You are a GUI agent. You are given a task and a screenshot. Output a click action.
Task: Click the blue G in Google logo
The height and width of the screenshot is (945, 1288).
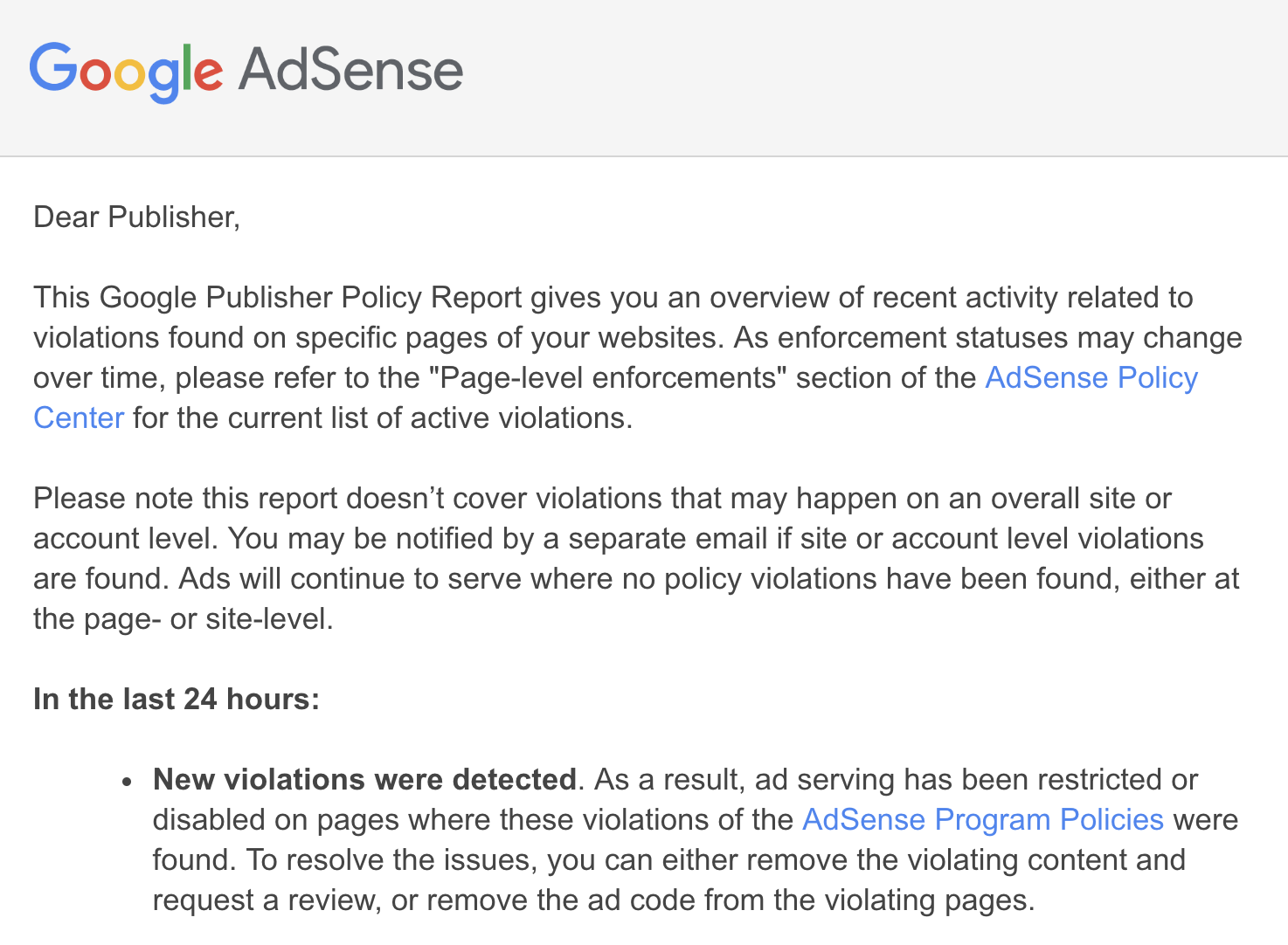click(54, 67)
